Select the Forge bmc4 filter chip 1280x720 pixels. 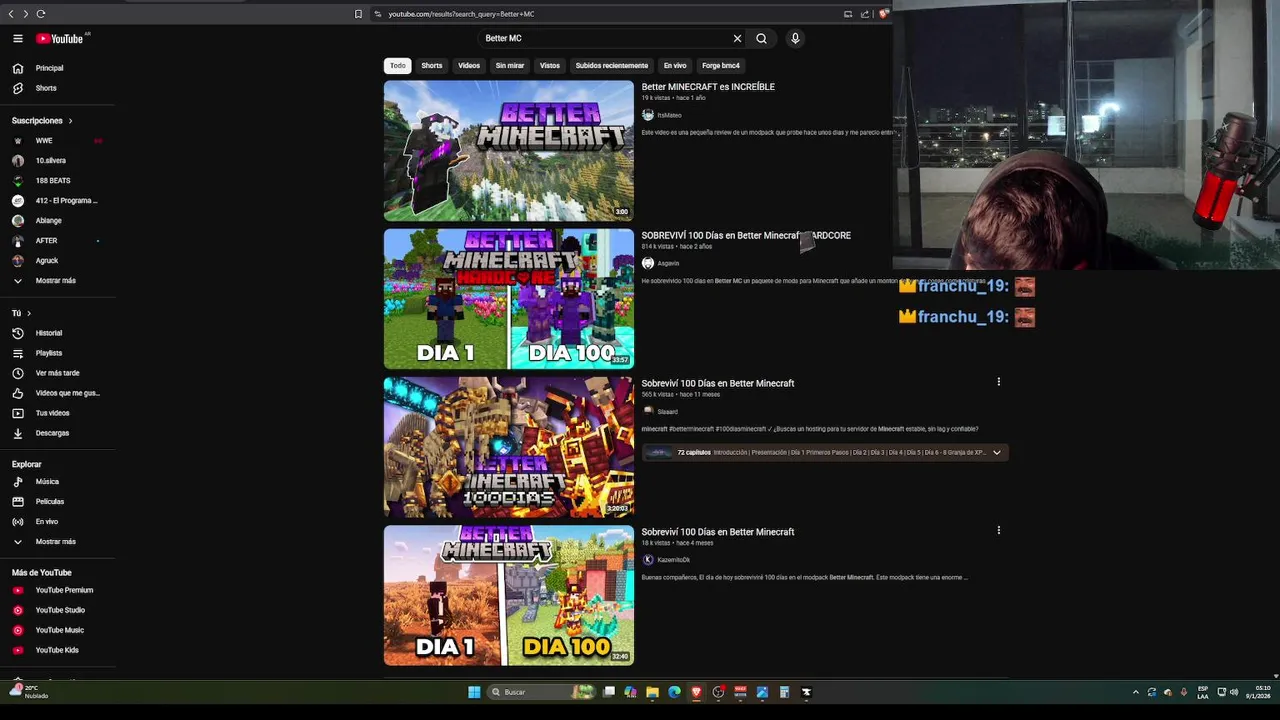pos(721,66)
